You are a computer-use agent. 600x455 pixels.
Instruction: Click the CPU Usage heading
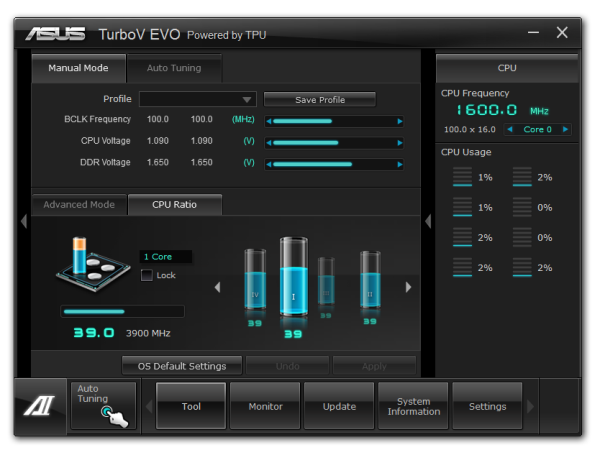click(x=466, y=152)
